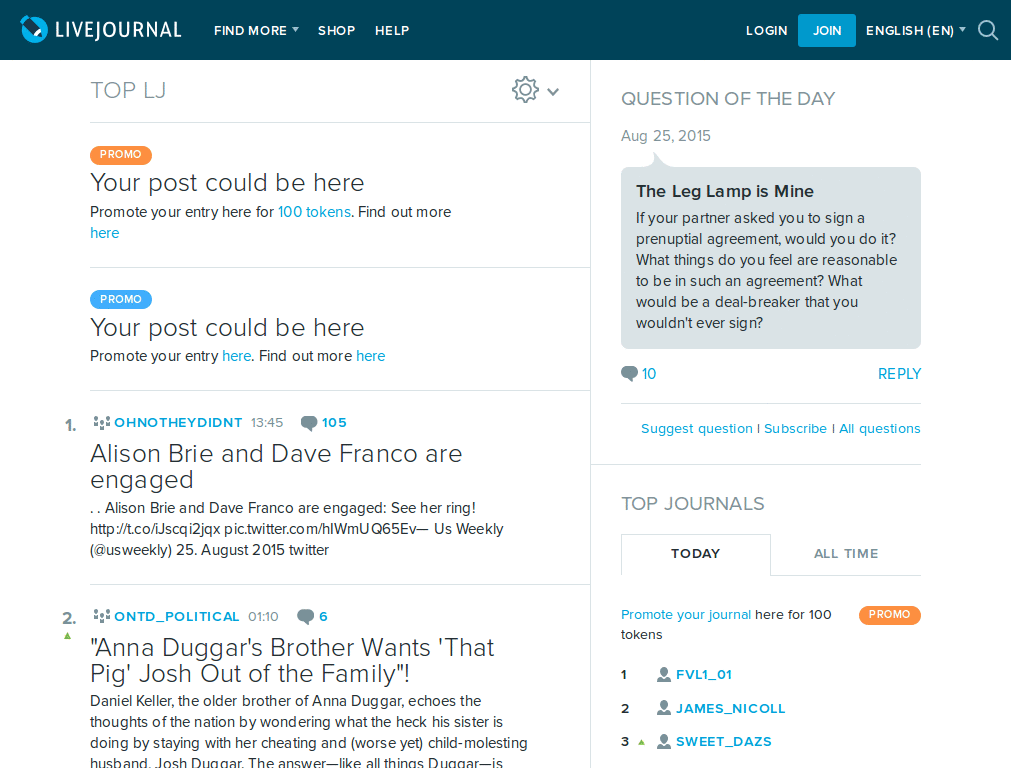The width and height of the screenshot is (1024, 768).
Task: Open Top LJ settings via the gear icon
Action: tap(525, 89)
